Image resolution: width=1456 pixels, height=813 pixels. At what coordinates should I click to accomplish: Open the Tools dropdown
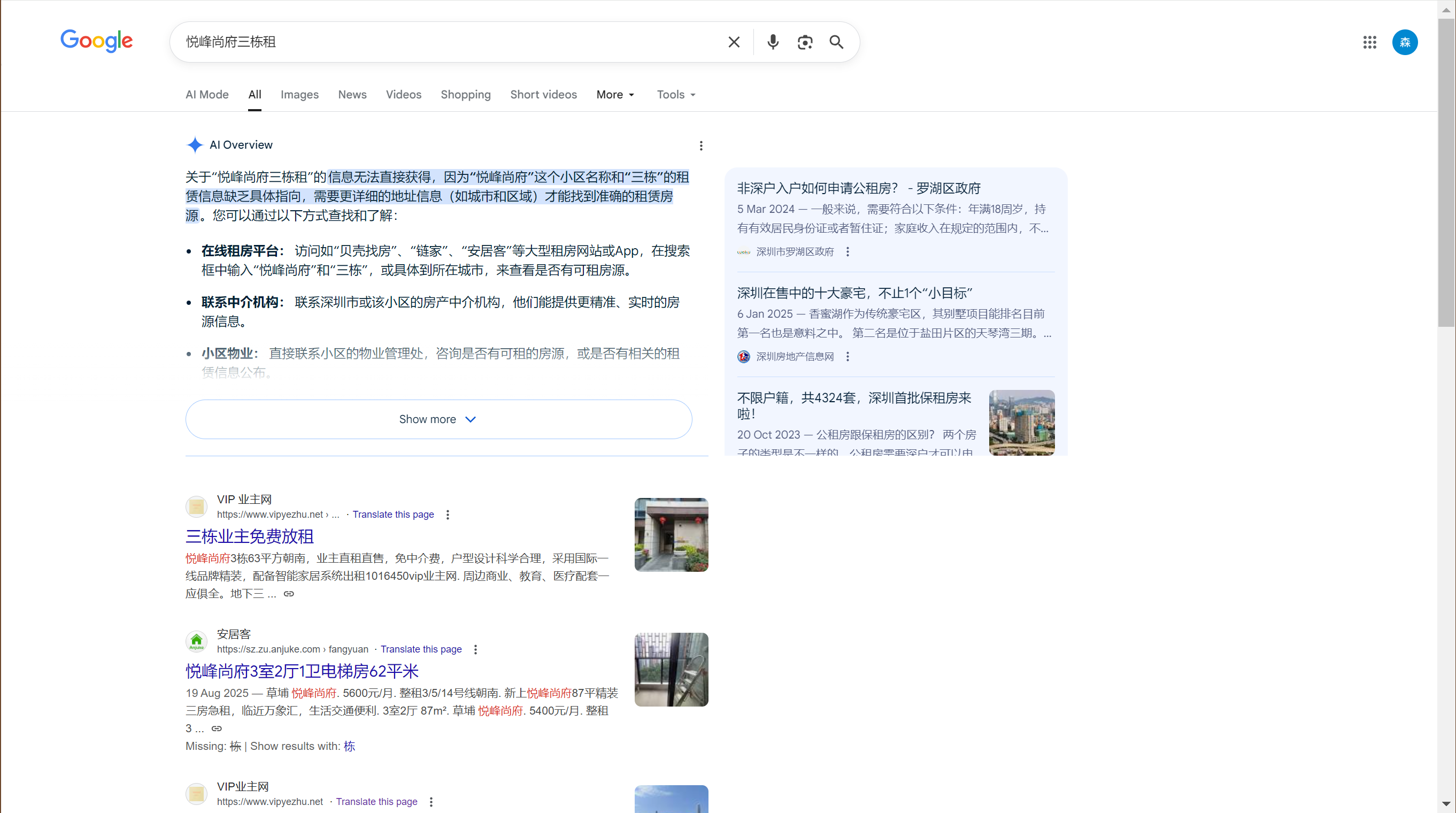tap(675, 95)
